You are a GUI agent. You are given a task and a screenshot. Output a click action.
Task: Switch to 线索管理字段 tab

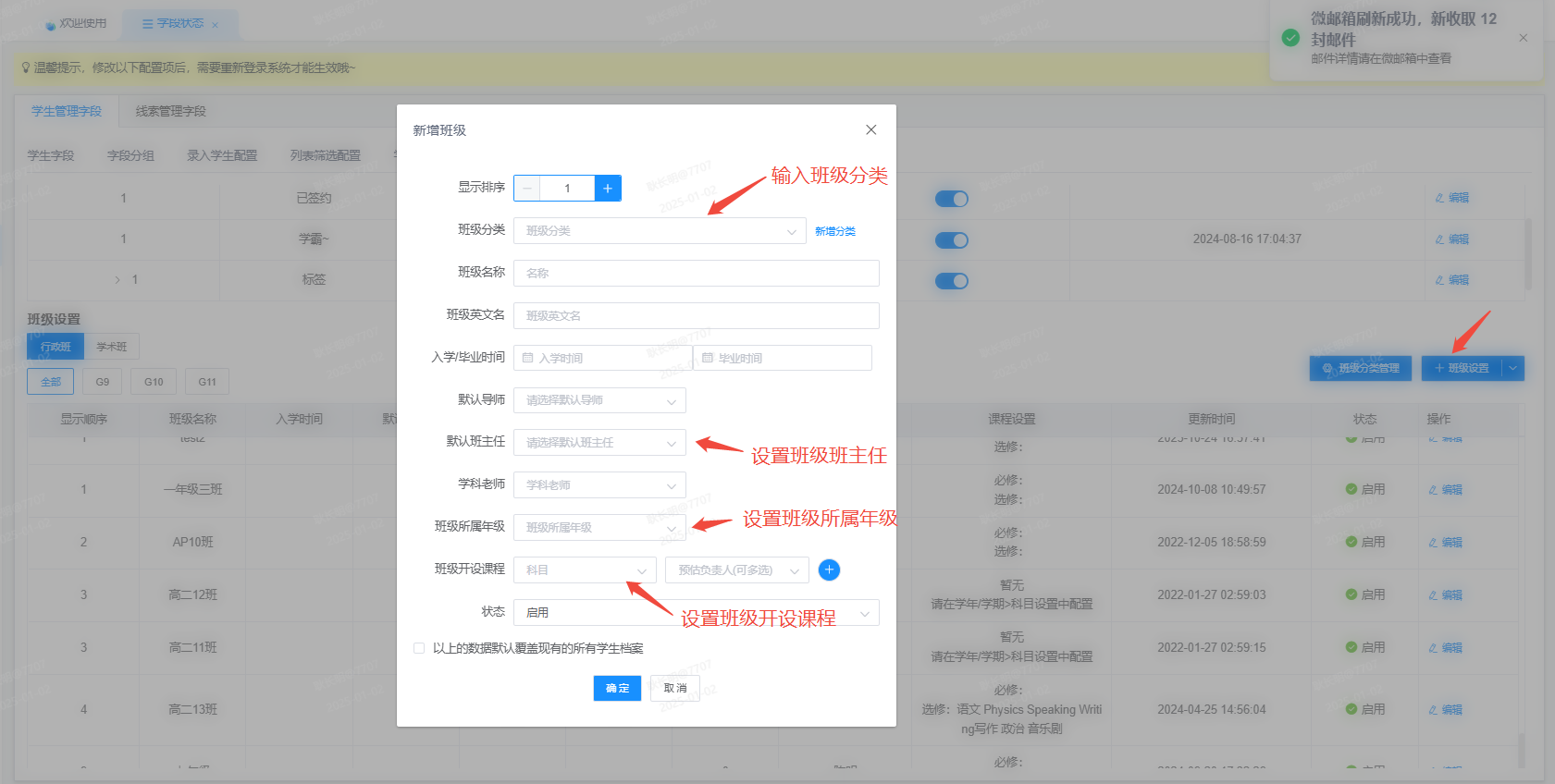pos(171,111)
